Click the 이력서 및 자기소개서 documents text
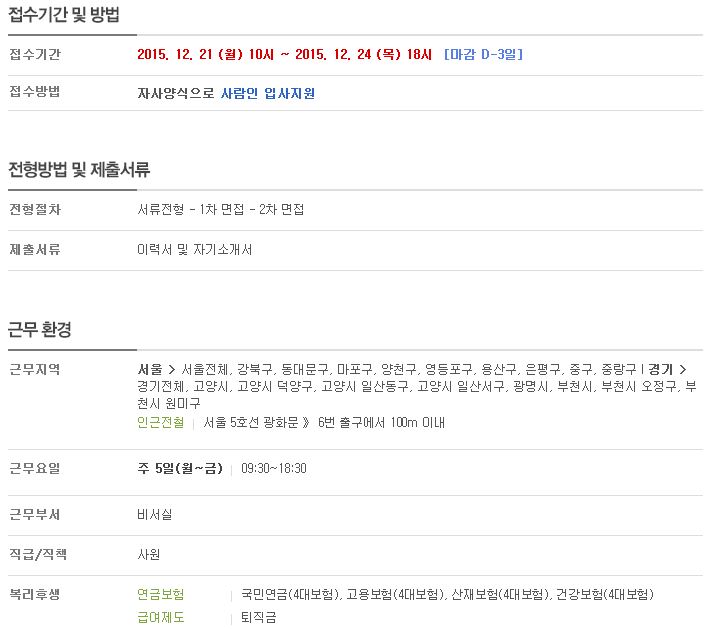This screenshot has width=706, height=629. pyautogui.click(x=195, y=249)
